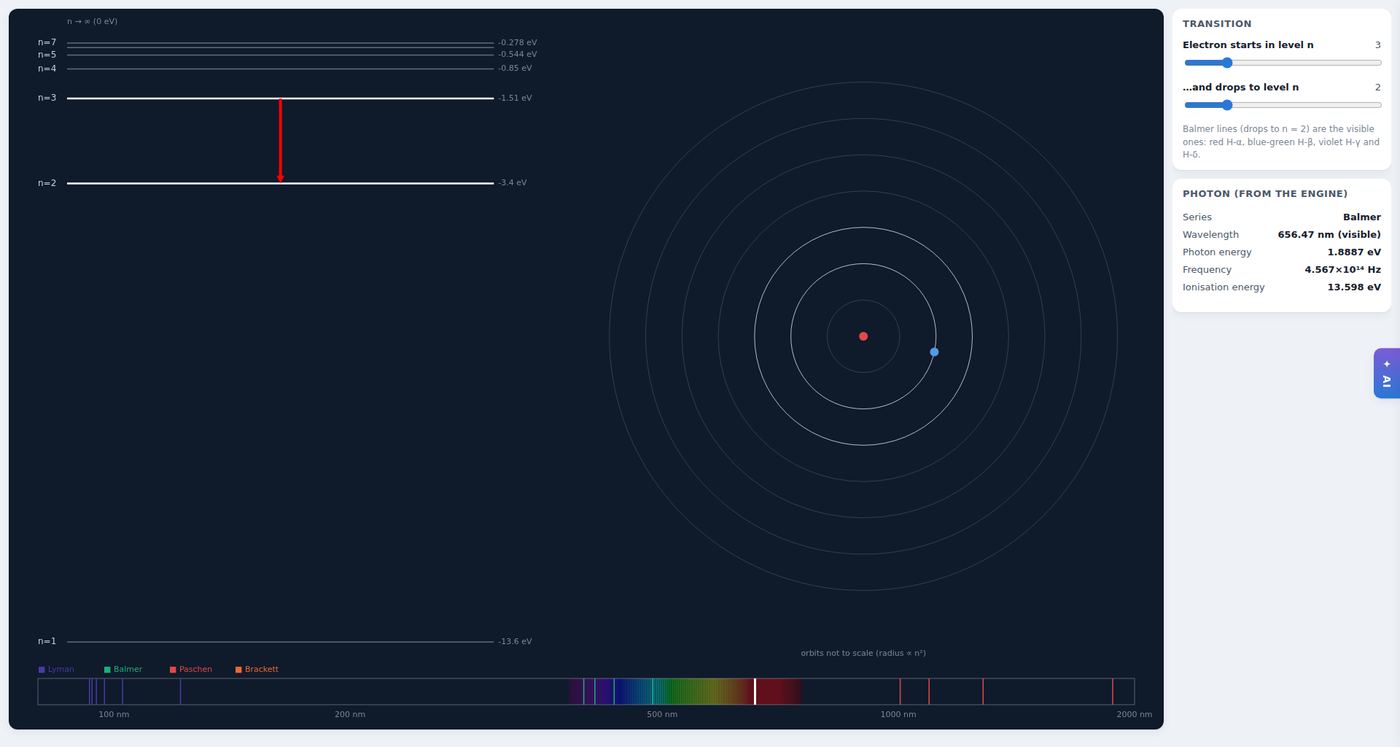Click the n=1 ground level label
This screenshot has width=1400, height=747.
coord(47,641)
